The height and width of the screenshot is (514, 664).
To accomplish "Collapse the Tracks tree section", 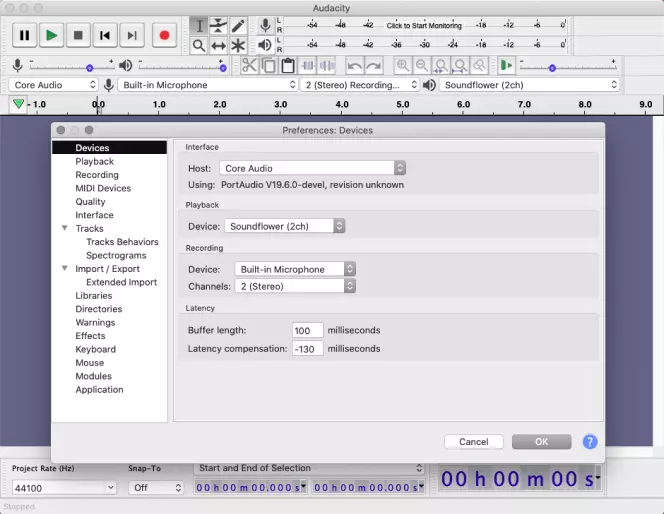I will point(65,228).
